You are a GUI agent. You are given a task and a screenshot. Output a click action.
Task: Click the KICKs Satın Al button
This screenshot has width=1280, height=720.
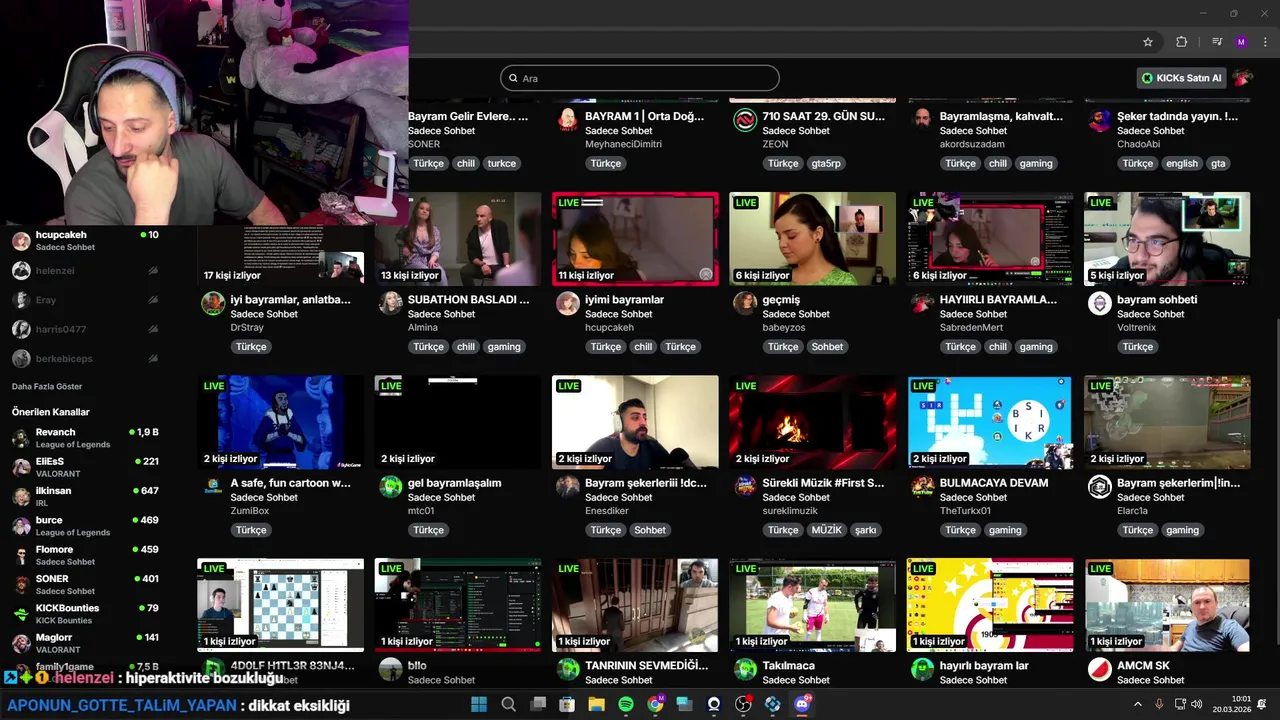tap(1182, 78)
